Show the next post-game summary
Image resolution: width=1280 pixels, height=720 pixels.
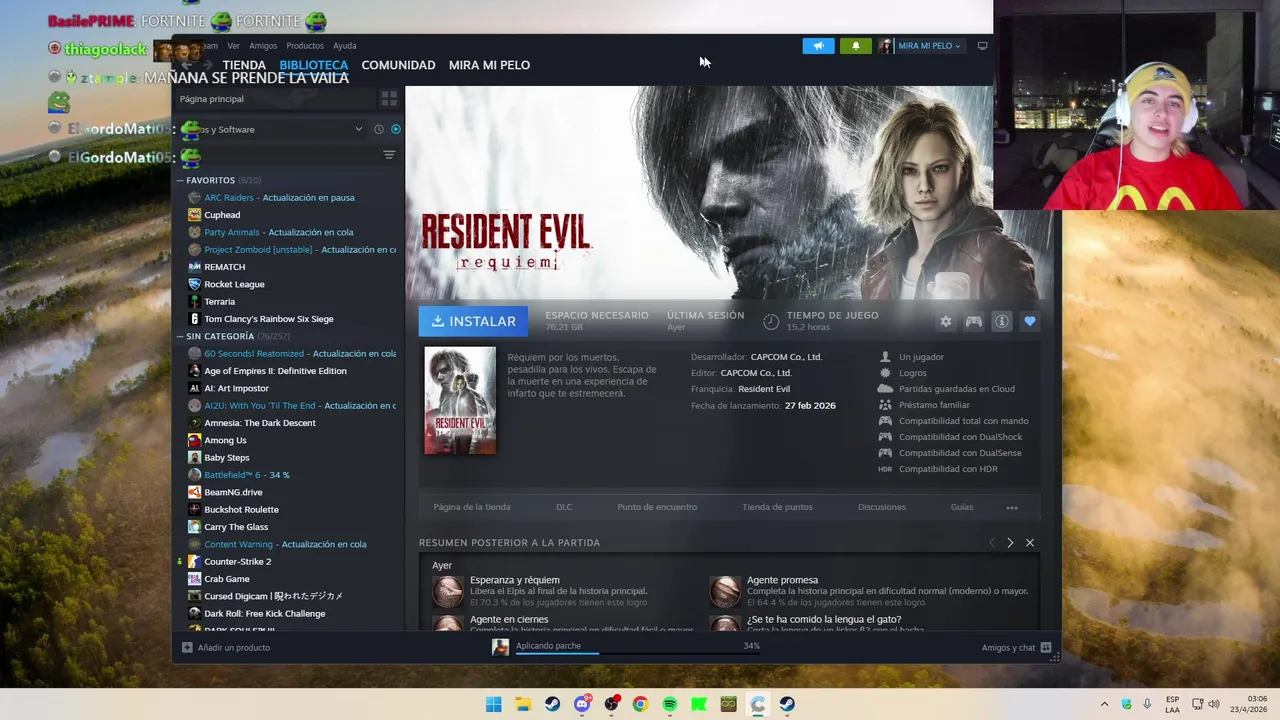(1010, 543)
